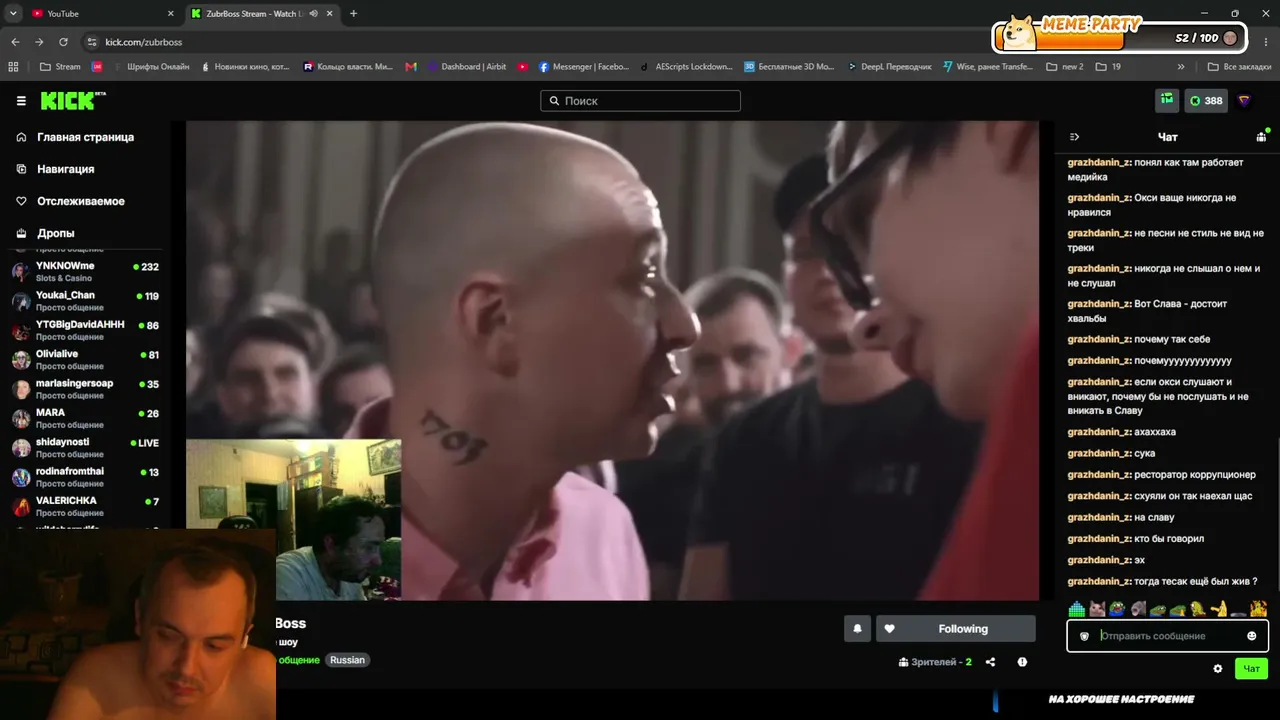Open the chat users icon at top right
Screen dimensions: 1280x720
coord(1261,137)
